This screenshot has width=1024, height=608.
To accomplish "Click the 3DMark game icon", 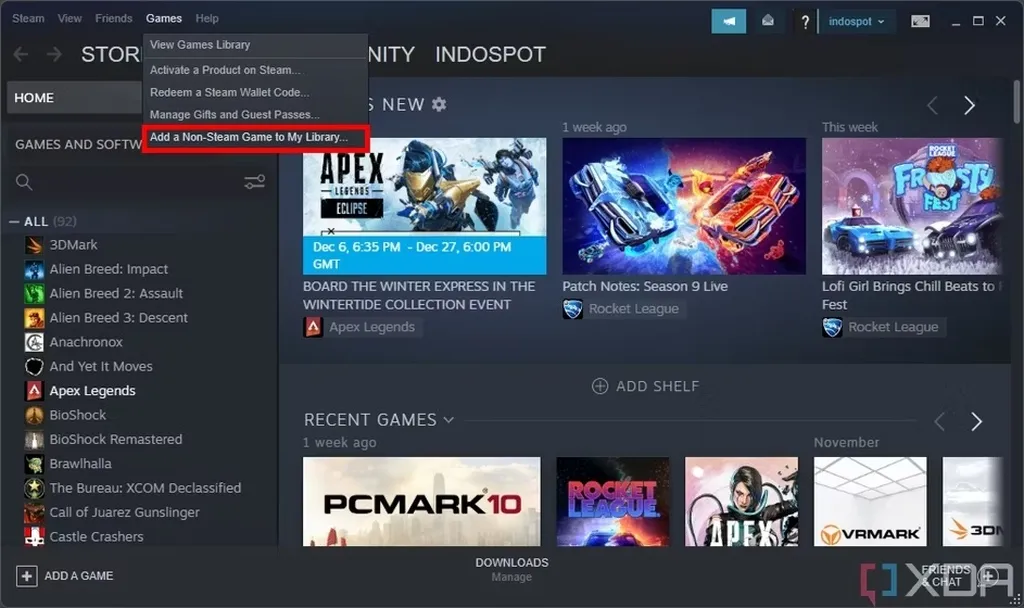I will coord(34,245).
